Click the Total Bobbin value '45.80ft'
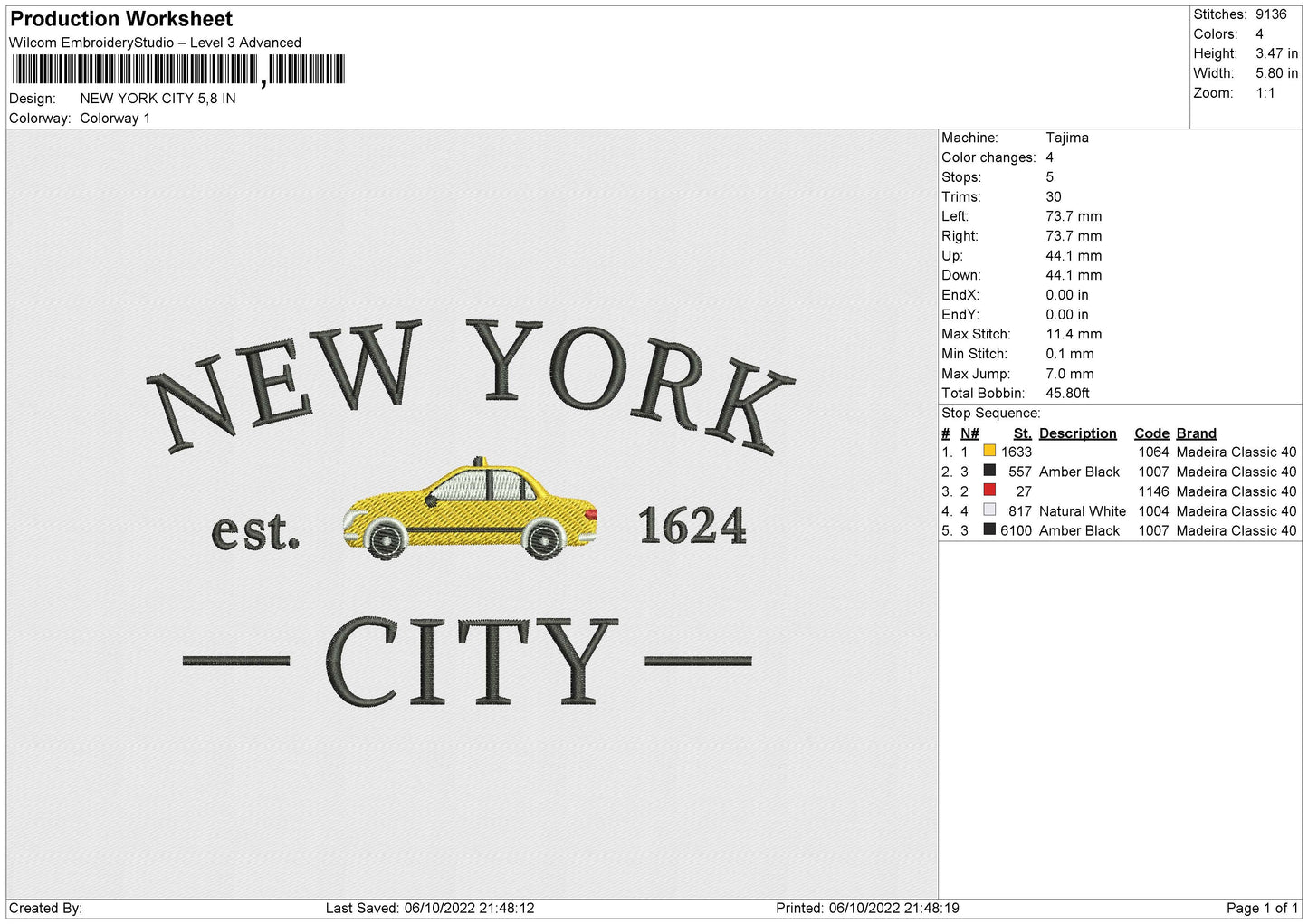Screen dimensions: 1308x924 point(1067,394)
